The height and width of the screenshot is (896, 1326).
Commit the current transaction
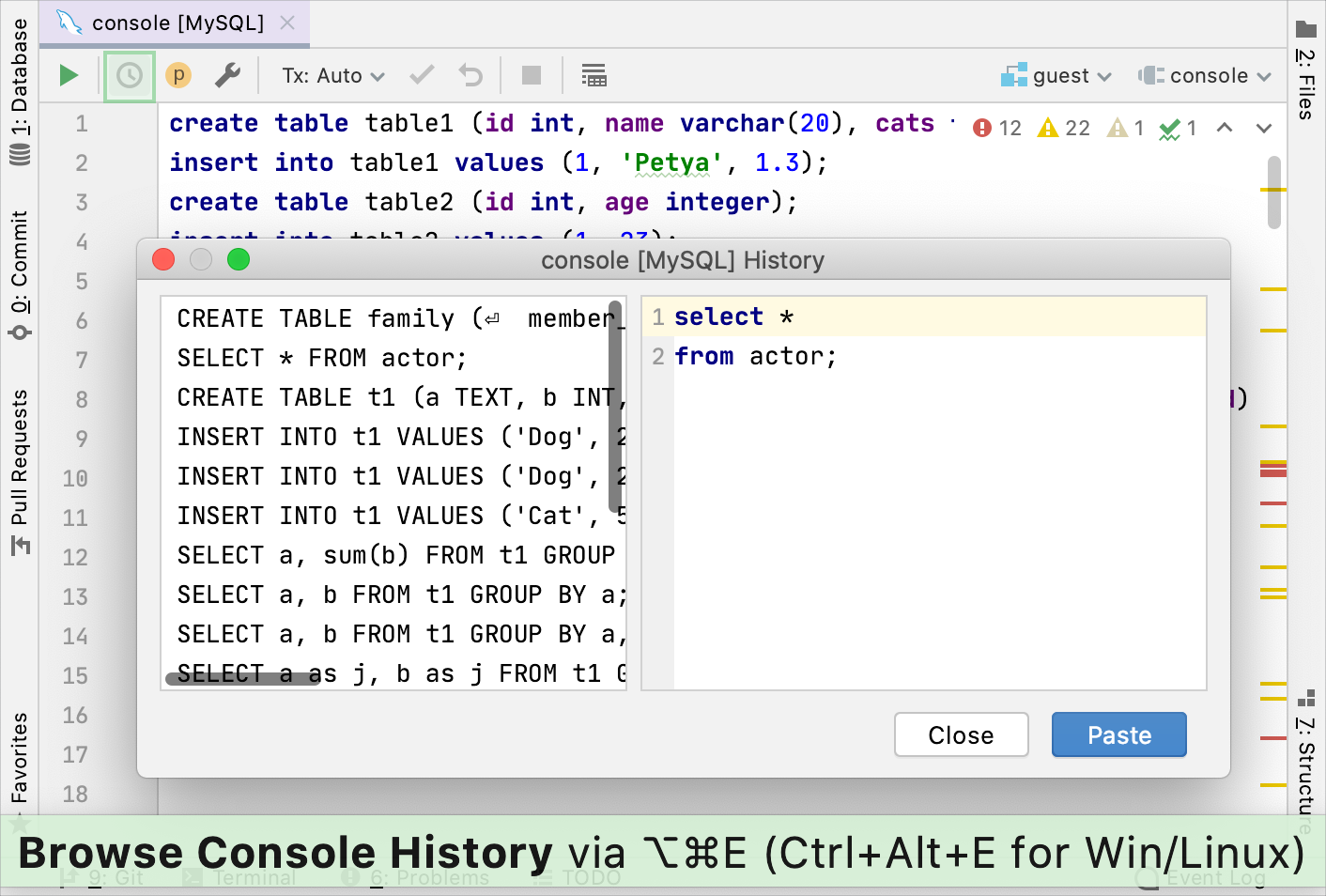coord(421,75)
